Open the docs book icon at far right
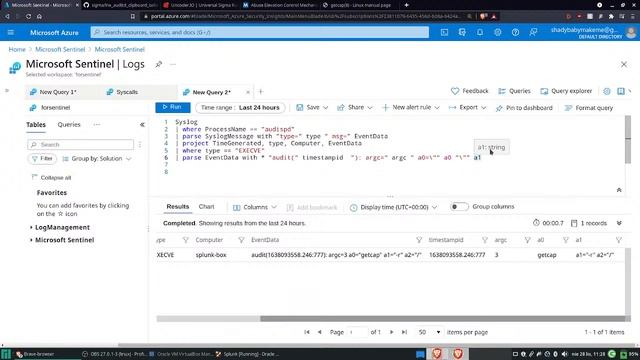Image resolution: width=640 pixels, height=360 pixels. [x=621, y=91]
